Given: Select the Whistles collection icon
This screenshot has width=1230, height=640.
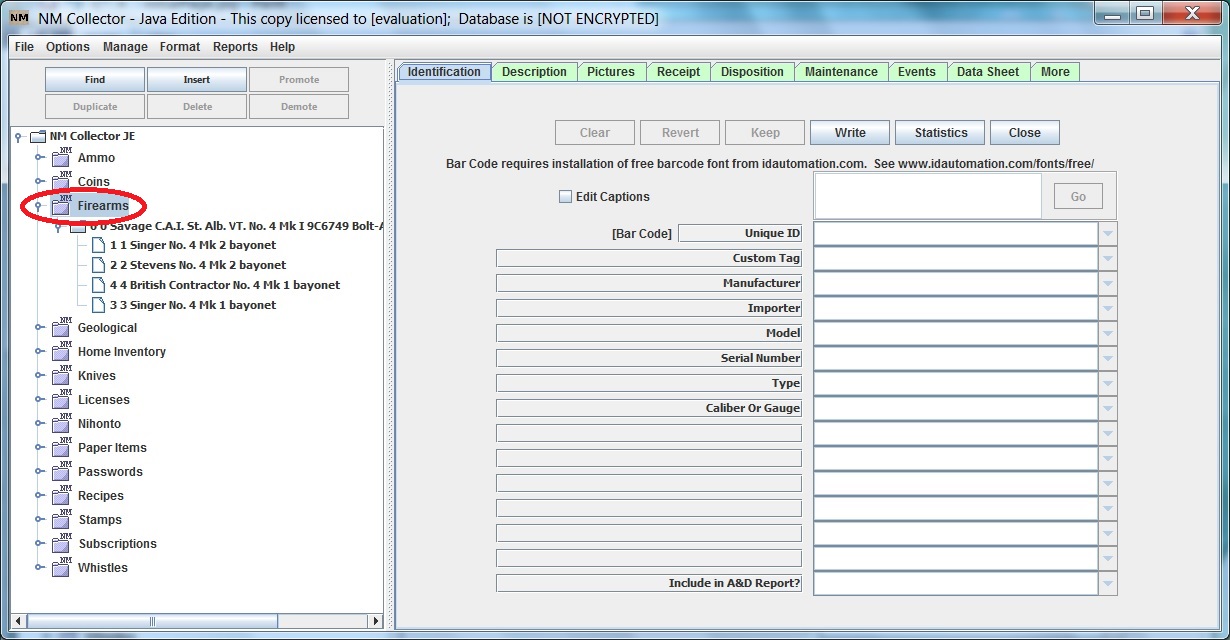Looking at the screenshot, I should coord(60,567).
